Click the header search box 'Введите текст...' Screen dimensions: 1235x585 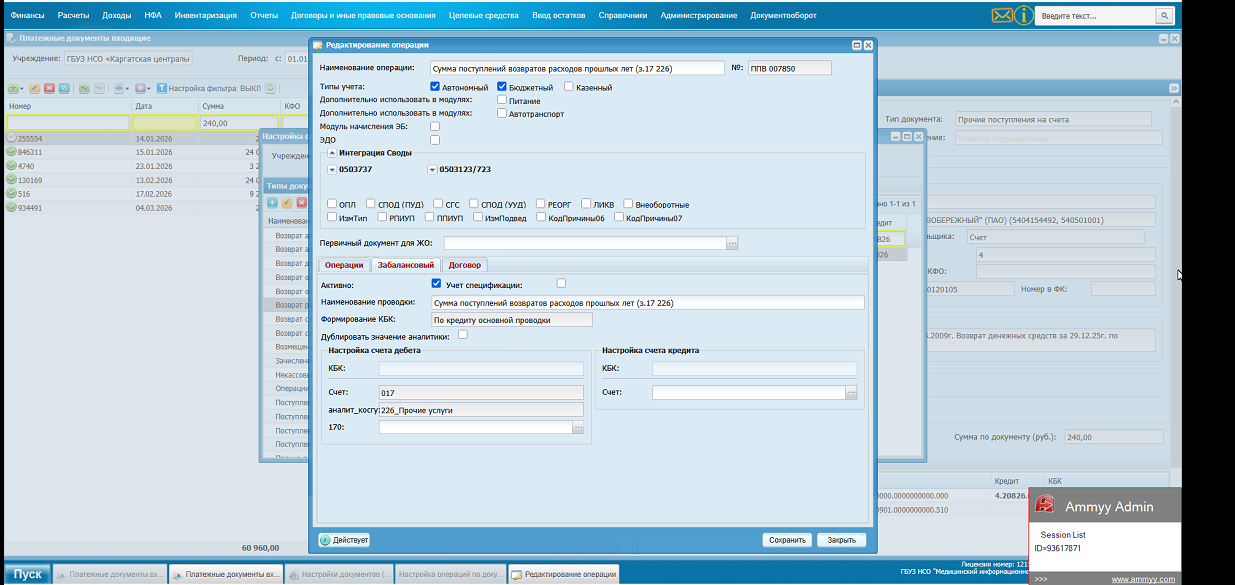point(1096,16)
